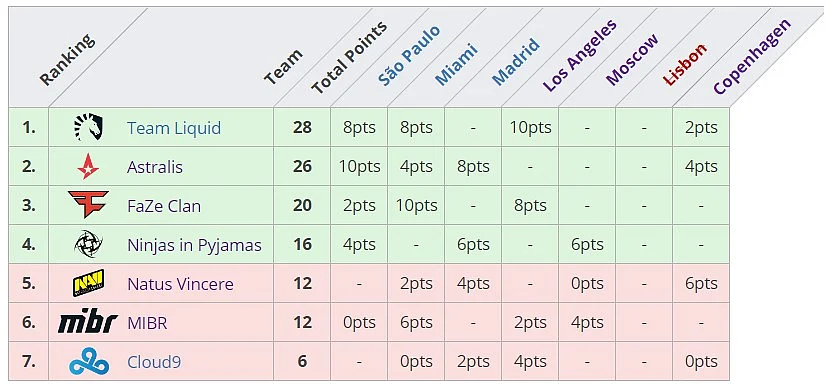Click the Astralis red star logo
Viewport: 827px width, 390px height.
(x=88, y=167)
